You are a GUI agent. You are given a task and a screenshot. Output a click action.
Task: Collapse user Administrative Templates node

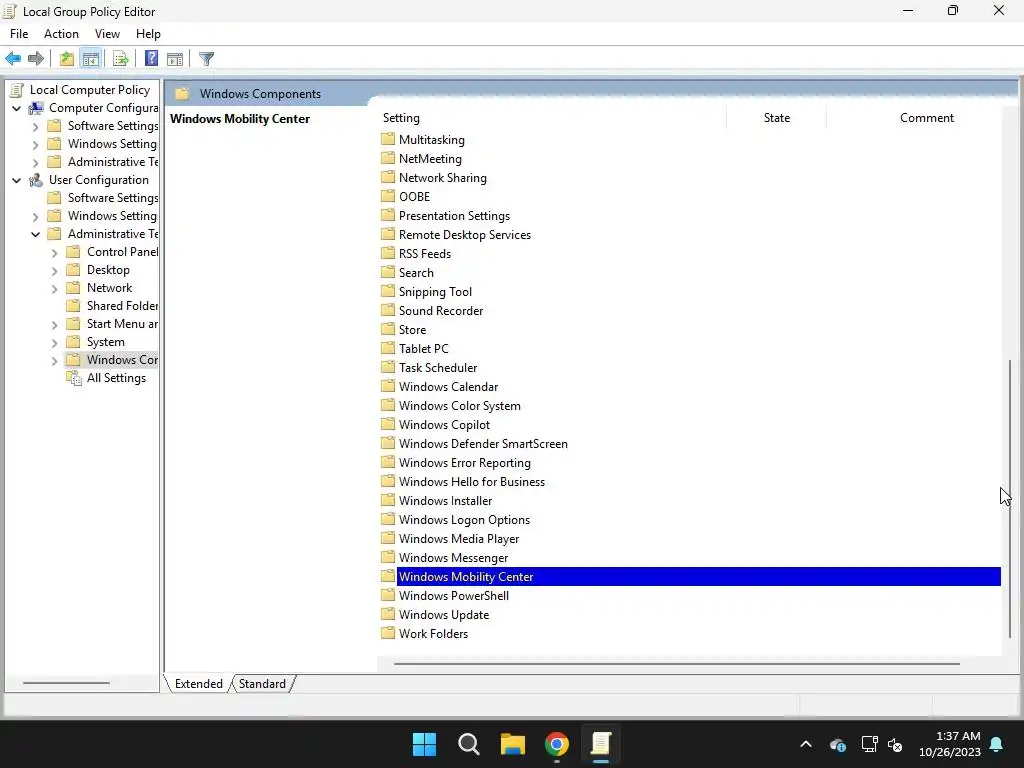click(x=35, y=234)
